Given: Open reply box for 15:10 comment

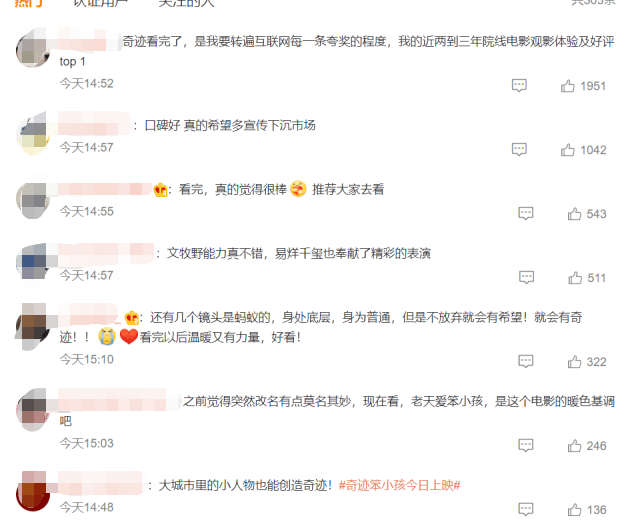Looking at the screenshot, I should tap(526, 361).
